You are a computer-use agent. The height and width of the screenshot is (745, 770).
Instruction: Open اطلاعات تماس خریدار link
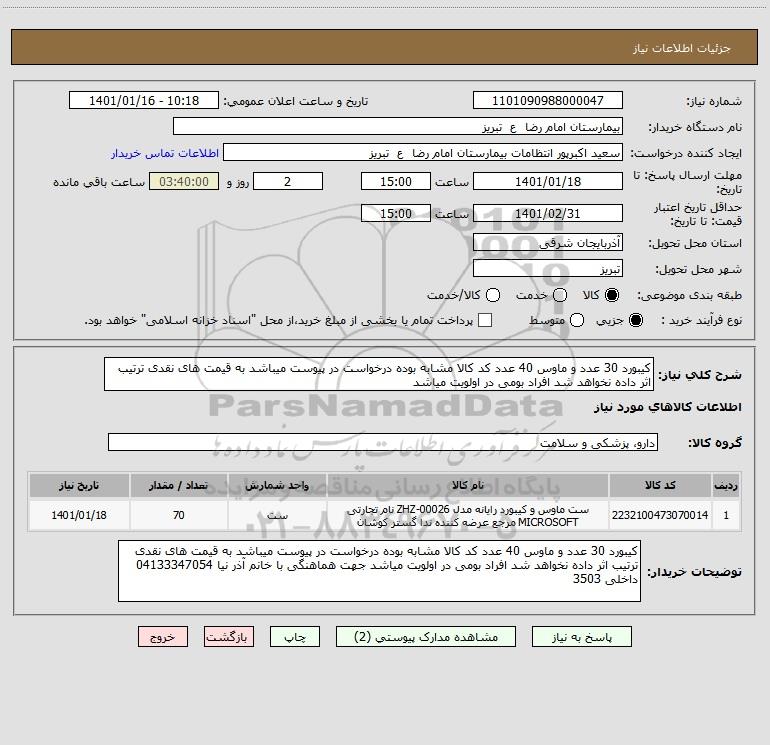(165, 153)
